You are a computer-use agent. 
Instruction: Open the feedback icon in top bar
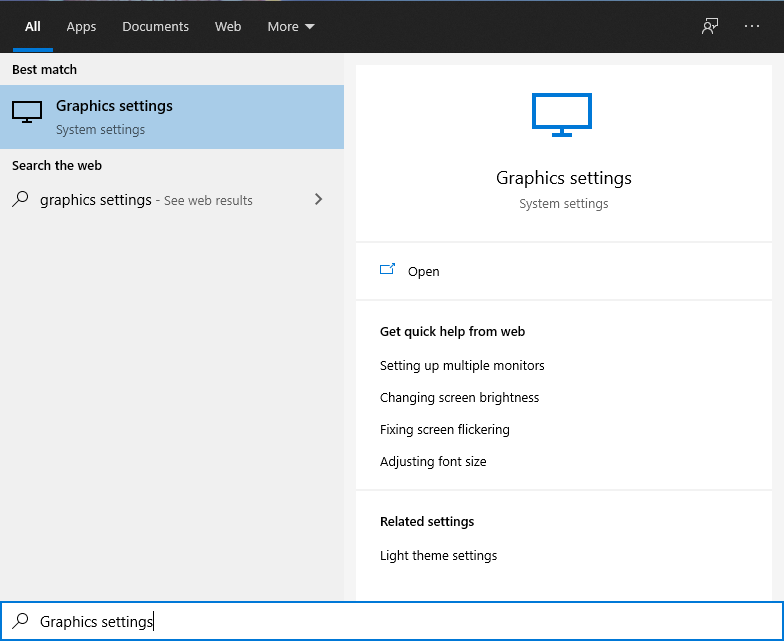(x=710, y=27)
